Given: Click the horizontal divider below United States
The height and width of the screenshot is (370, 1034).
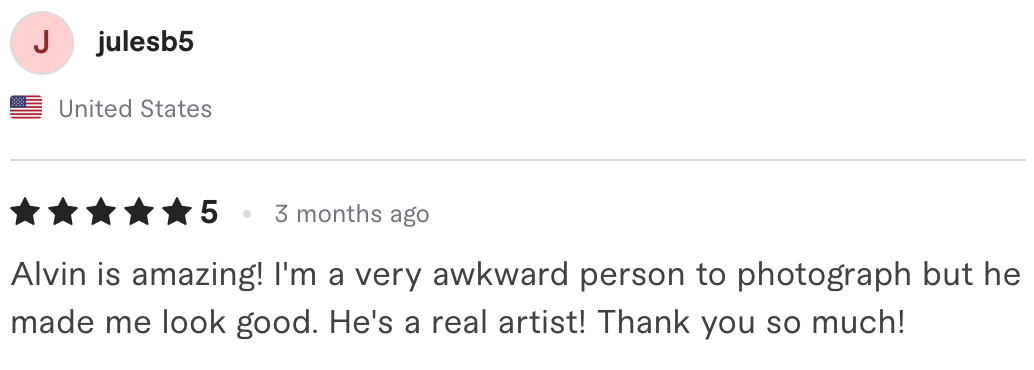Looking at the screenshot, I should click(518, 160).
